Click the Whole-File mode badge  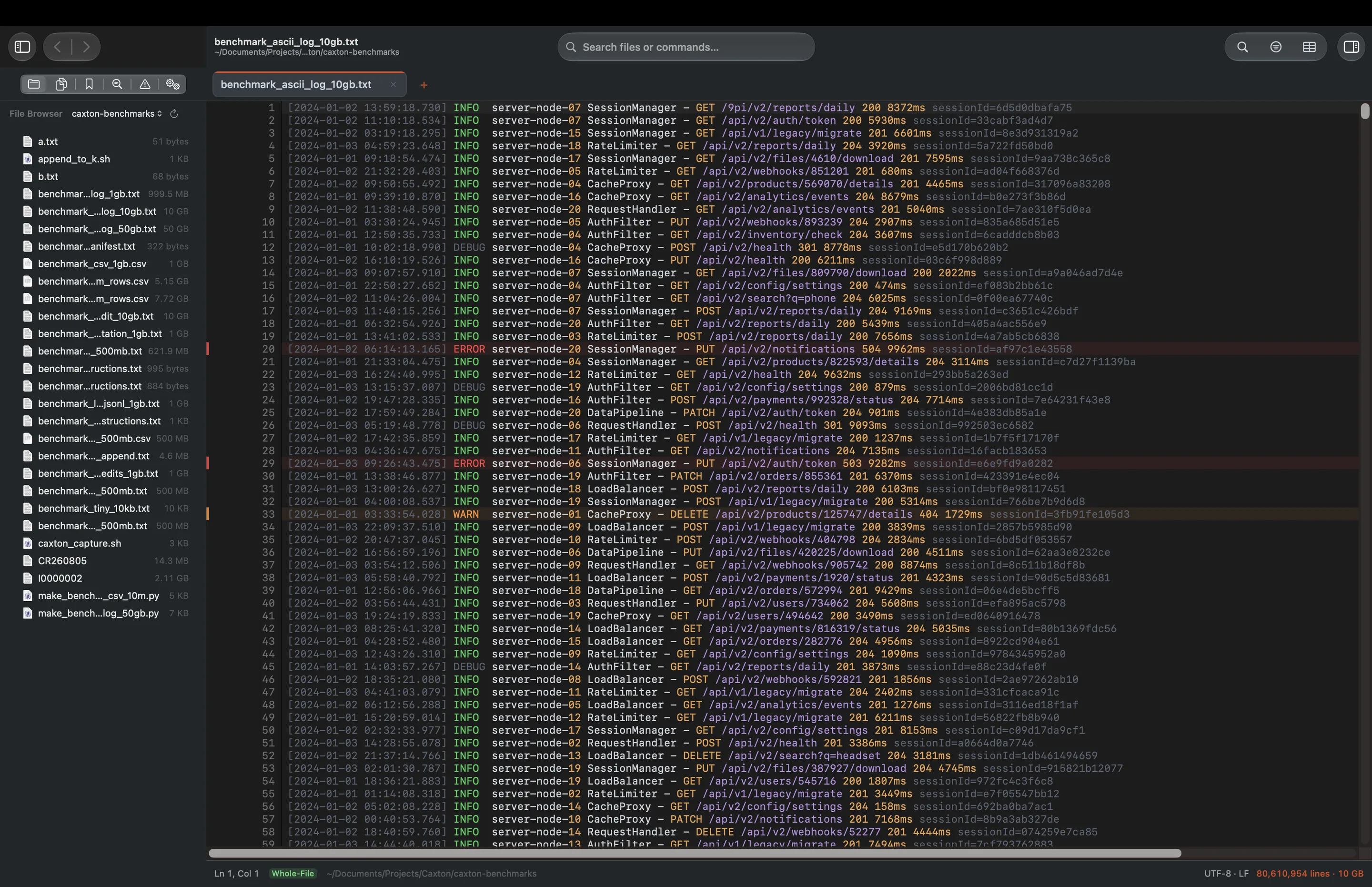(293, 873)
